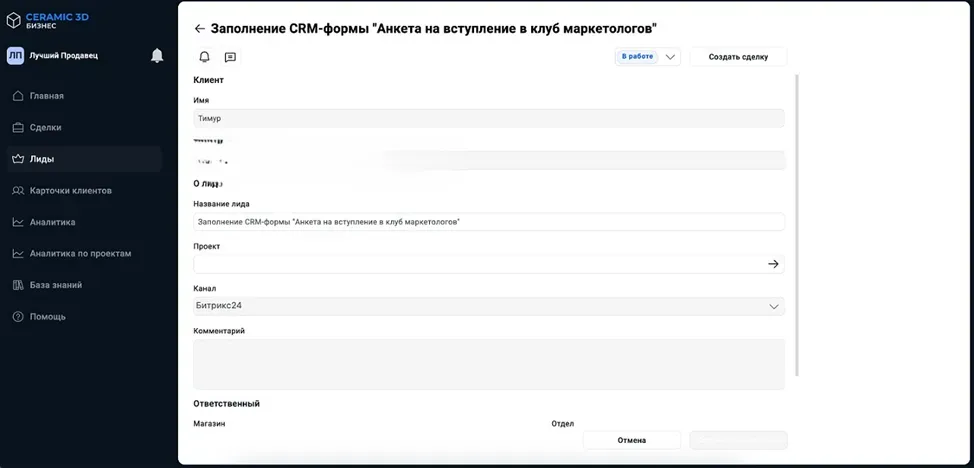This screenshot has width=974, height=468.
Task: Expand the Канал Битрикс24 dropdown
Action: pyautogui.click(x=489, y=306)
